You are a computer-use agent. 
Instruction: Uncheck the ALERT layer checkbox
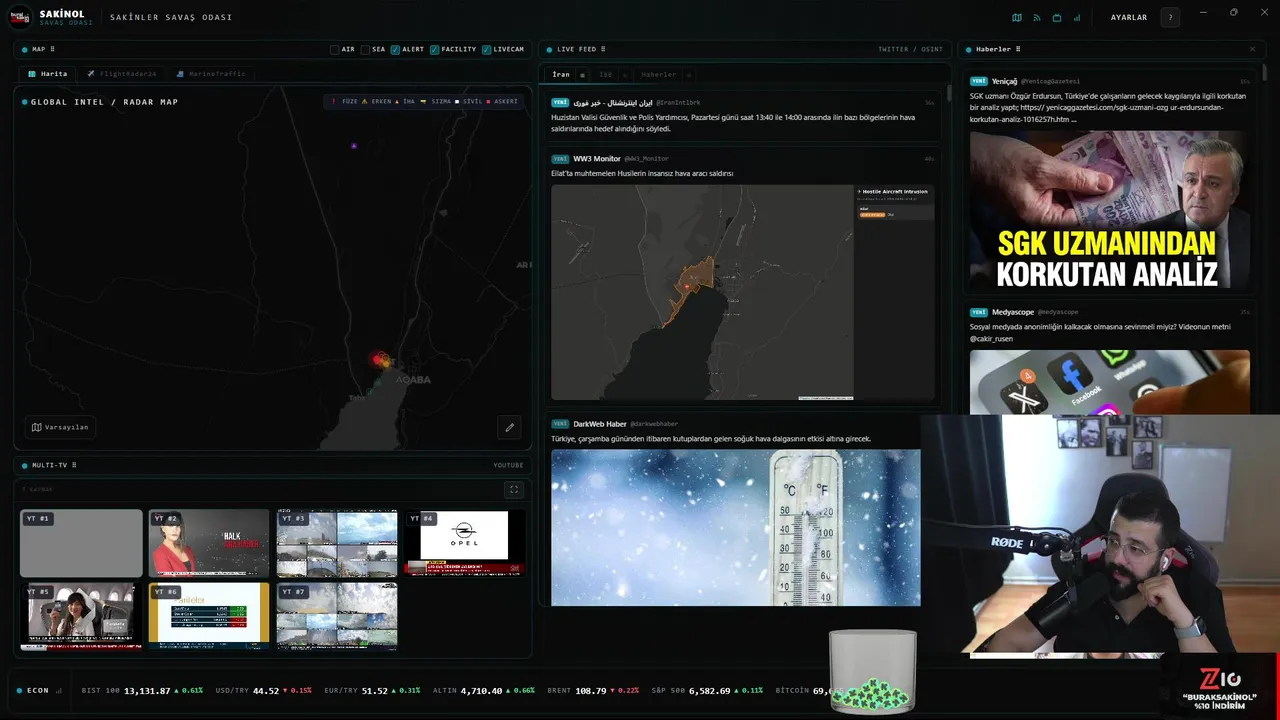[x=395, y=49]
